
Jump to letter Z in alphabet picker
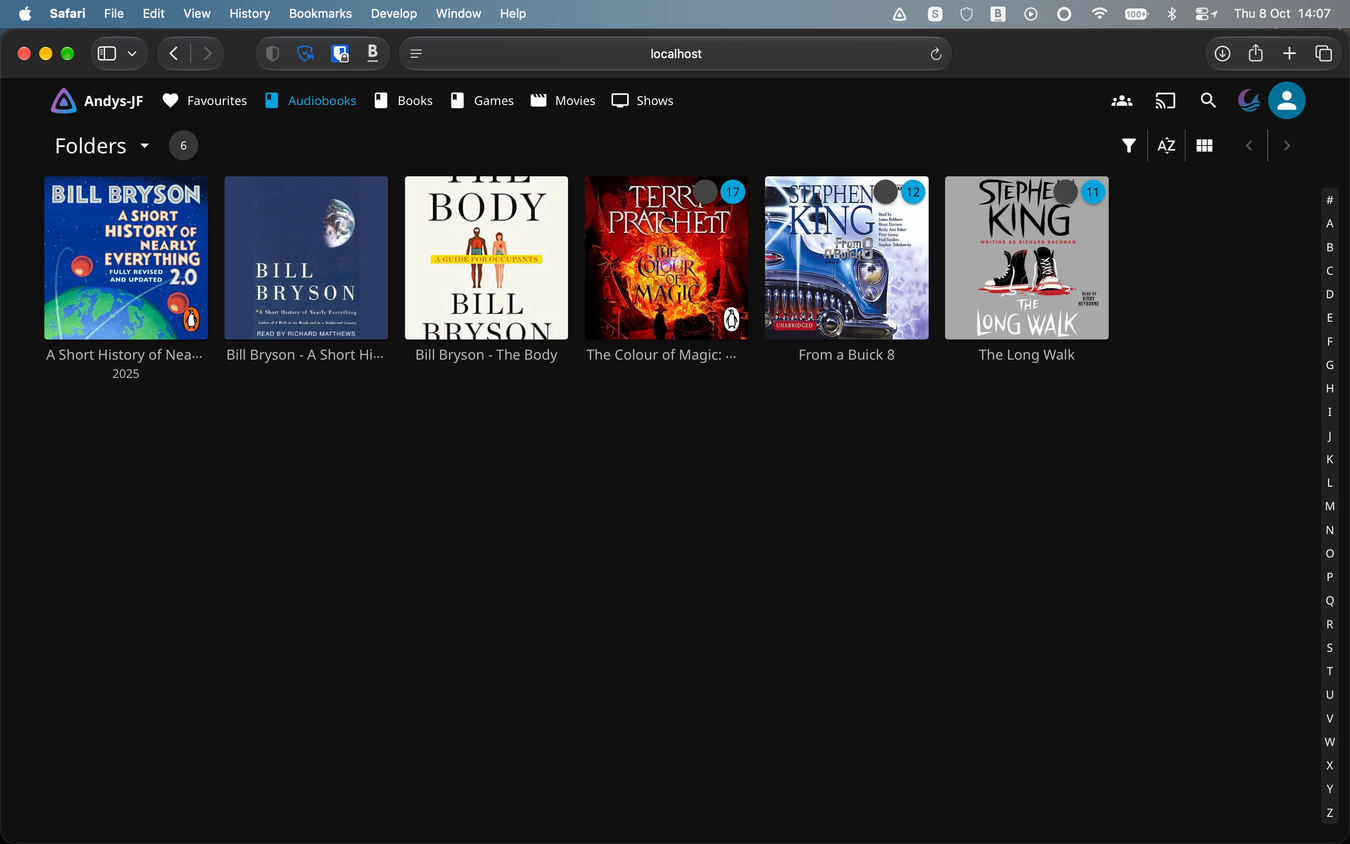(1330, 813)
